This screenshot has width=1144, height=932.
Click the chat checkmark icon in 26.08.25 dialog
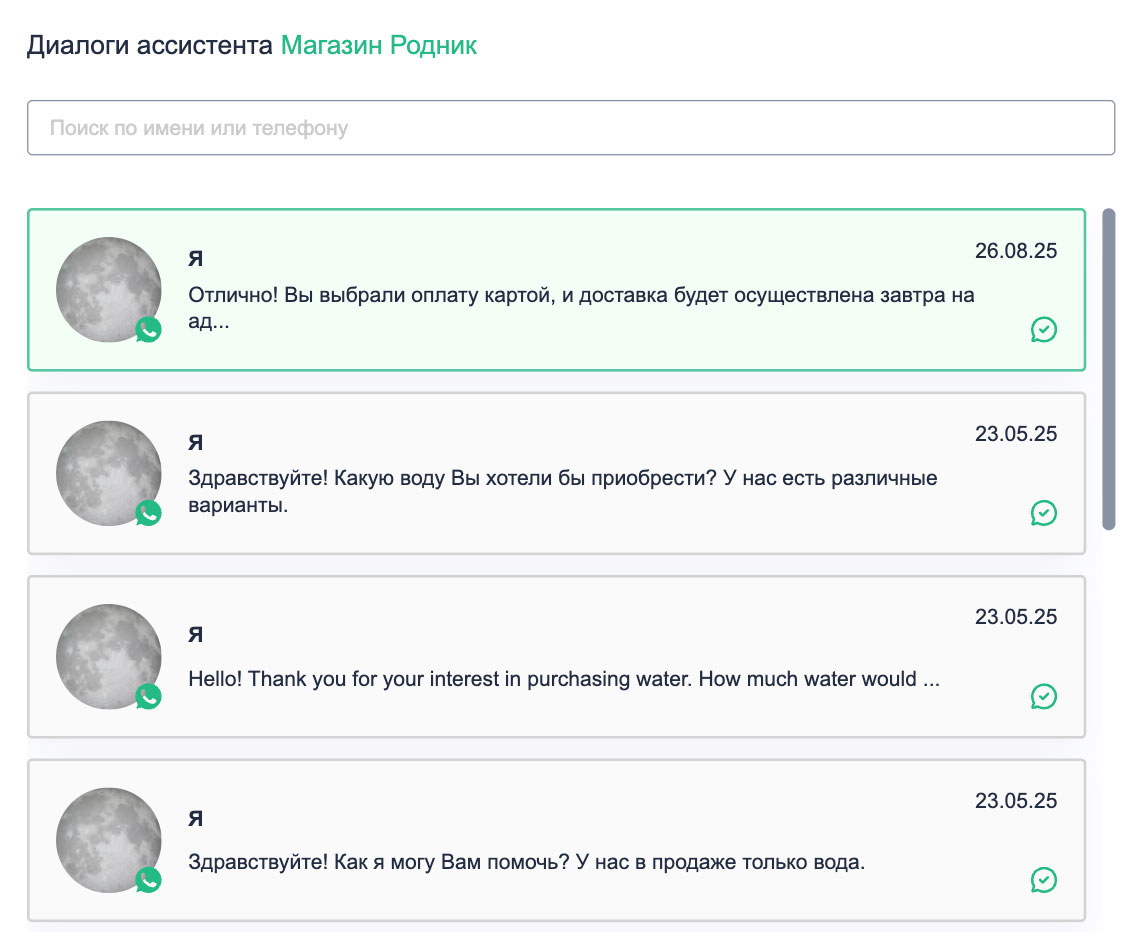coord(1043,330)
